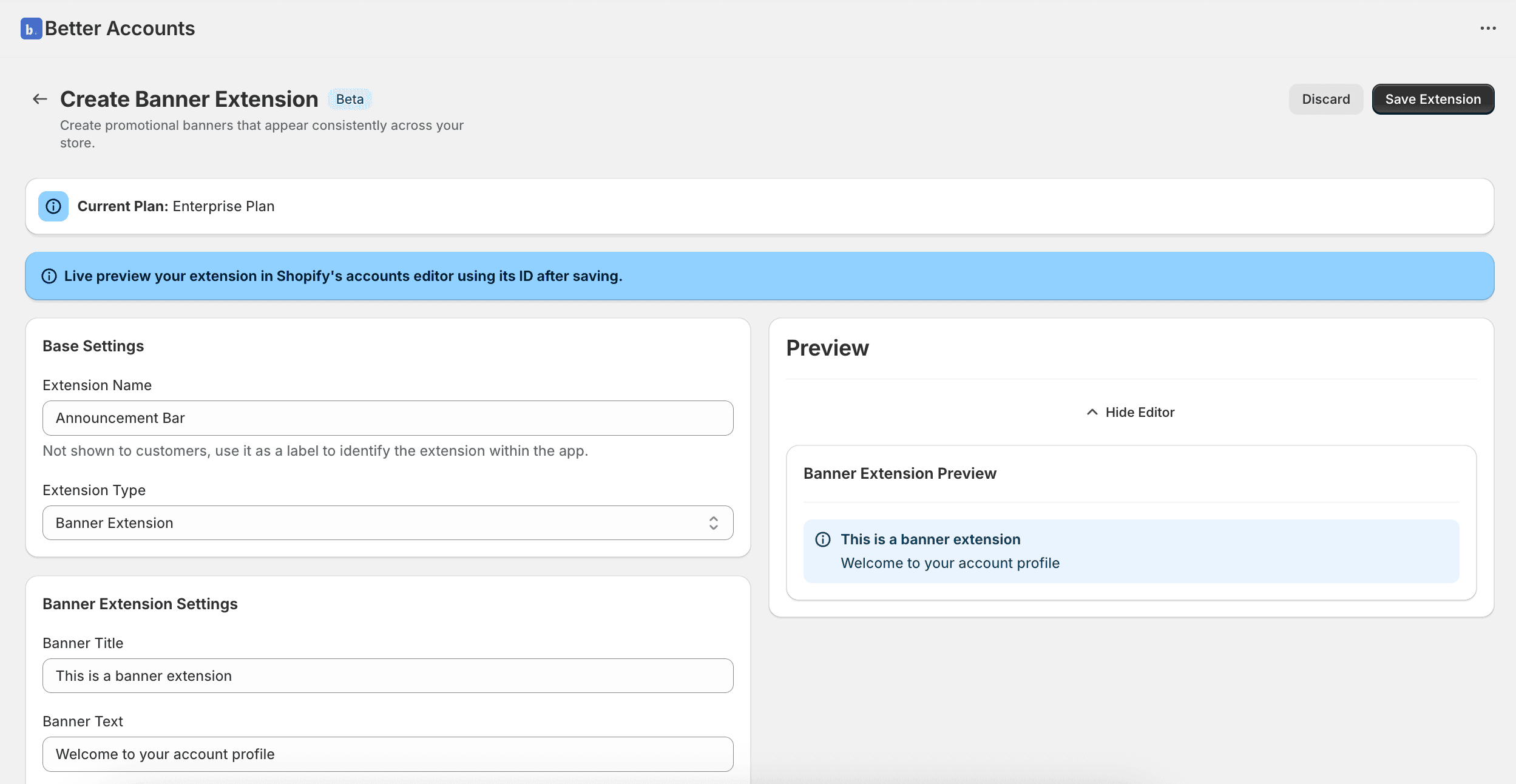Click the Banner Text input field

[x=388, y=754]
